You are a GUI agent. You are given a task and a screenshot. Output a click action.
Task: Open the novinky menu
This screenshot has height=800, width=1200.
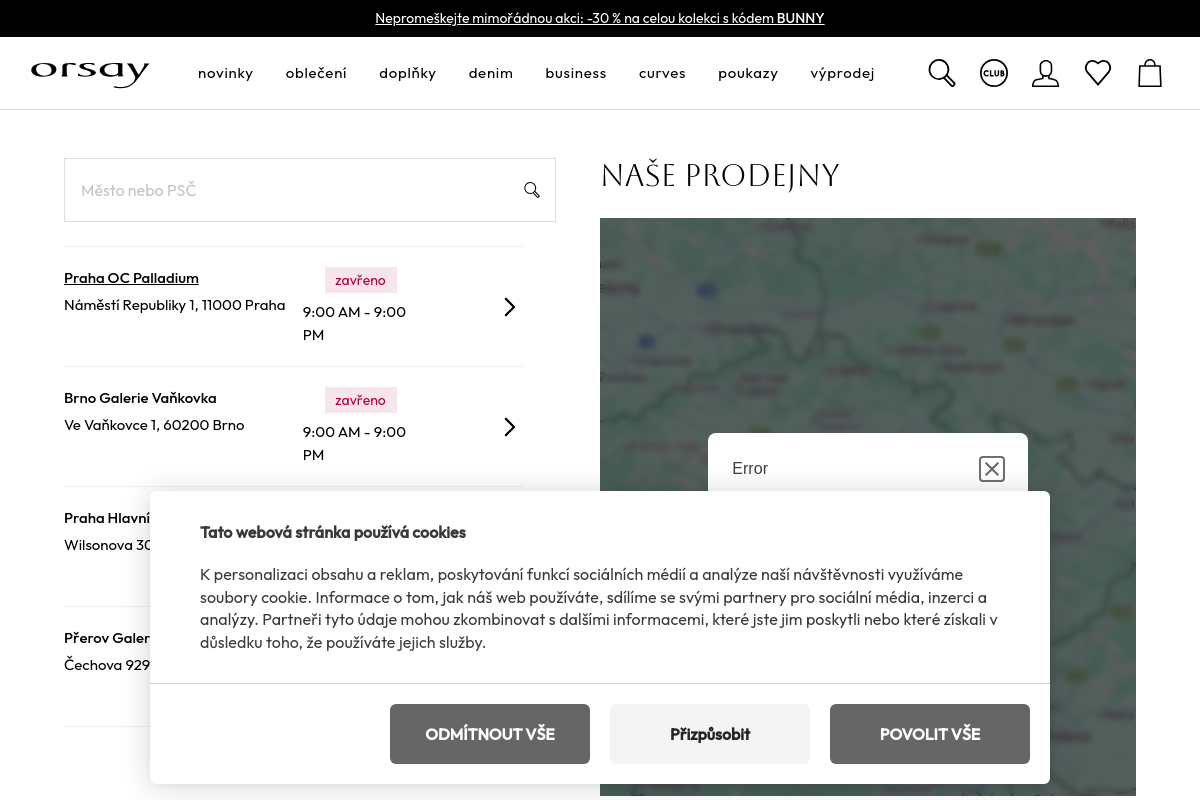point(225,73)
